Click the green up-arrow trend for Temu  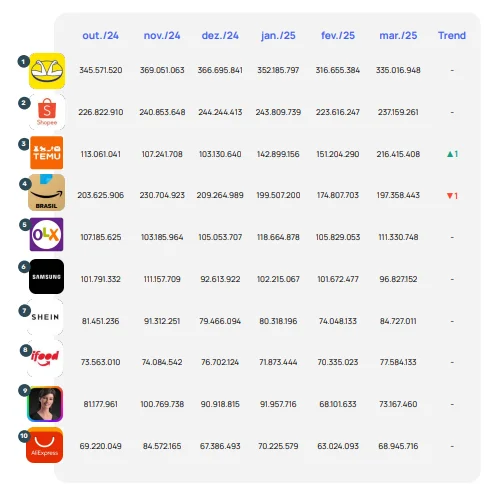(452, 154)
